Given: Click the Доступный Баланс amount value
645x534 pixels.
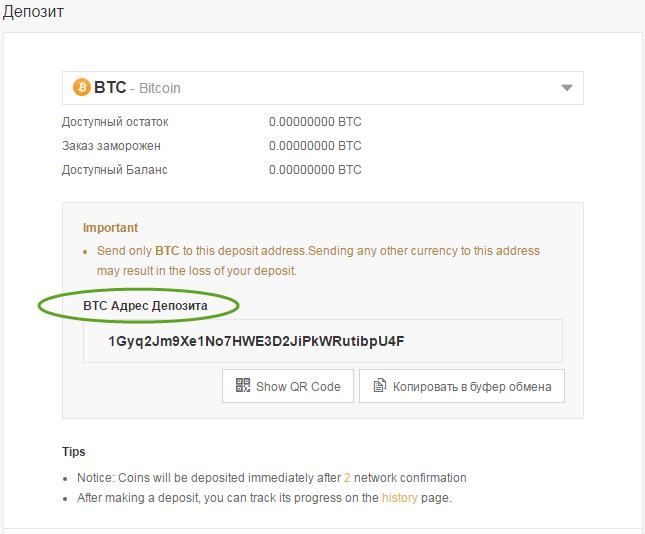Looking at the screenshot, I should click(x=315, y=170).
